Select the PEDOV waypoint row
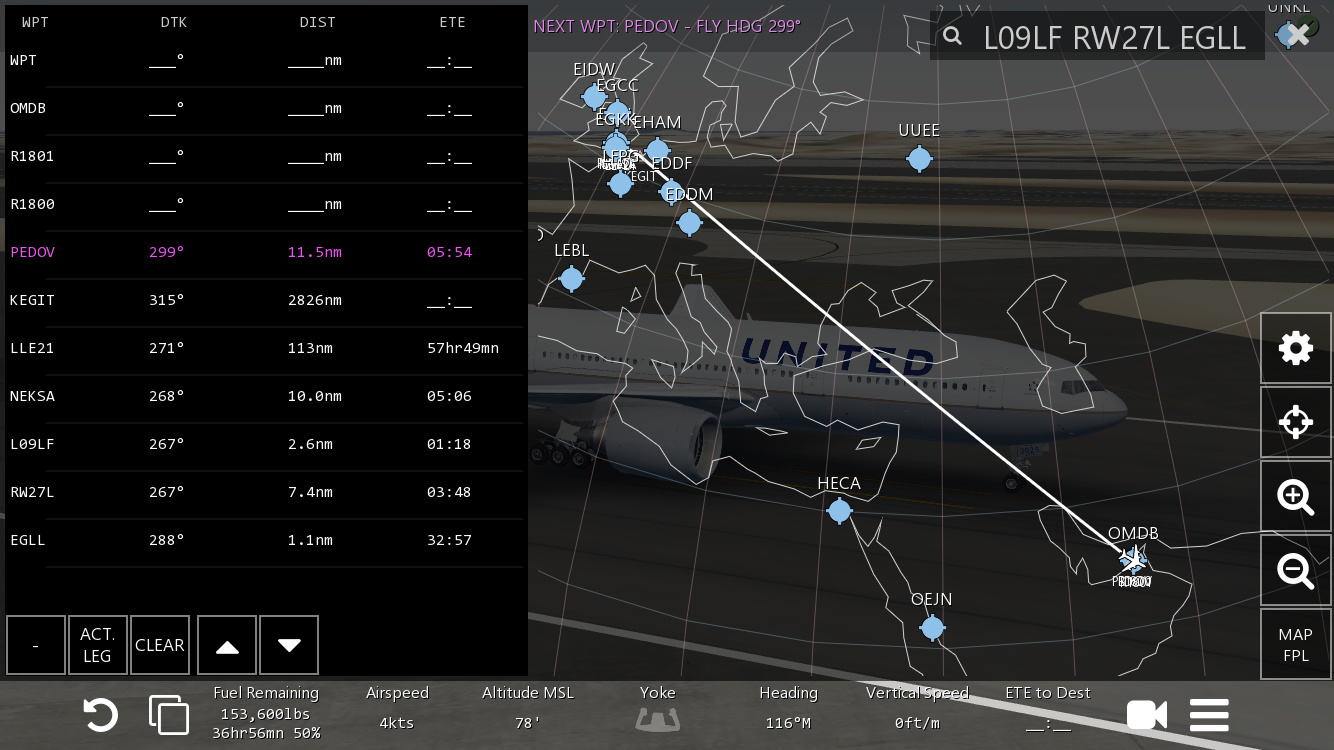The width and height of the screenshot is (1334, 750). click(265, 252)
